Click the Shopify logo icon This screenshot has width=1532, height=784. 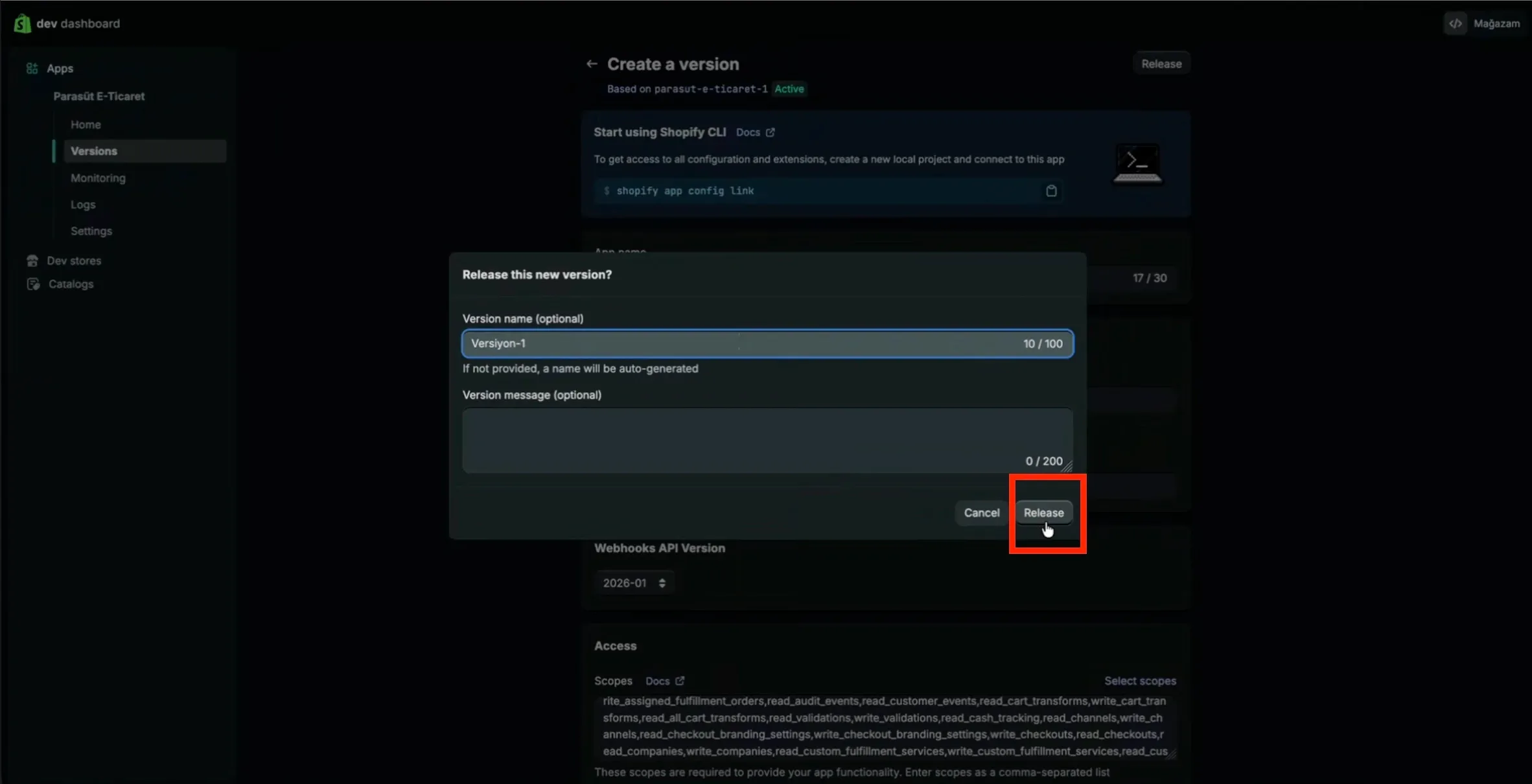pyautogui.click(x=23, y=23)
